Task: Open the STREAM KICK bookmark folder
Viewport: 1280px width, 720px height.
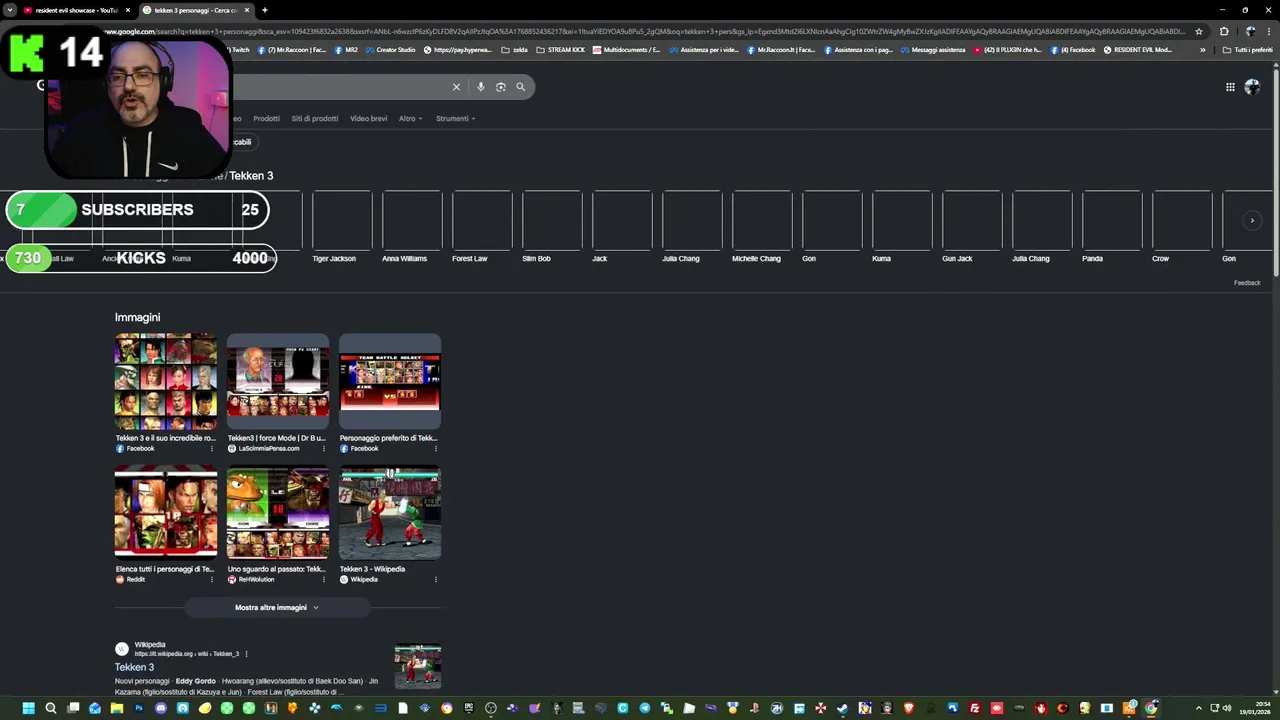Action: coord(561,49)
